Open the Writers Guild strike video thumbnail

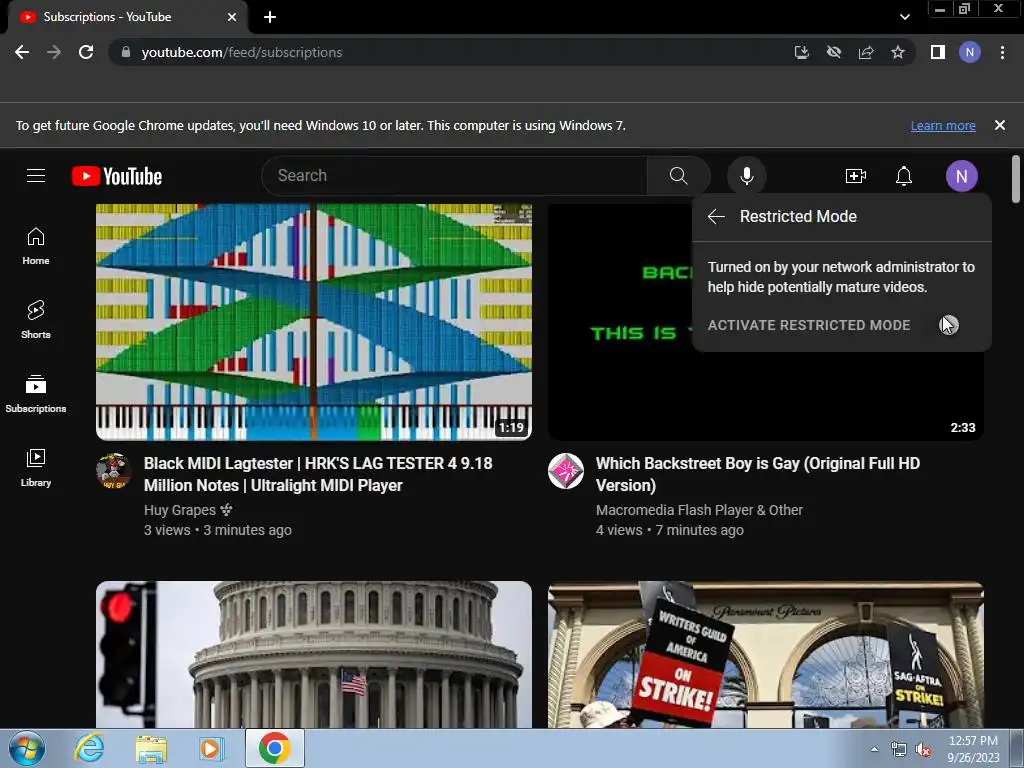tap(765, 654)
